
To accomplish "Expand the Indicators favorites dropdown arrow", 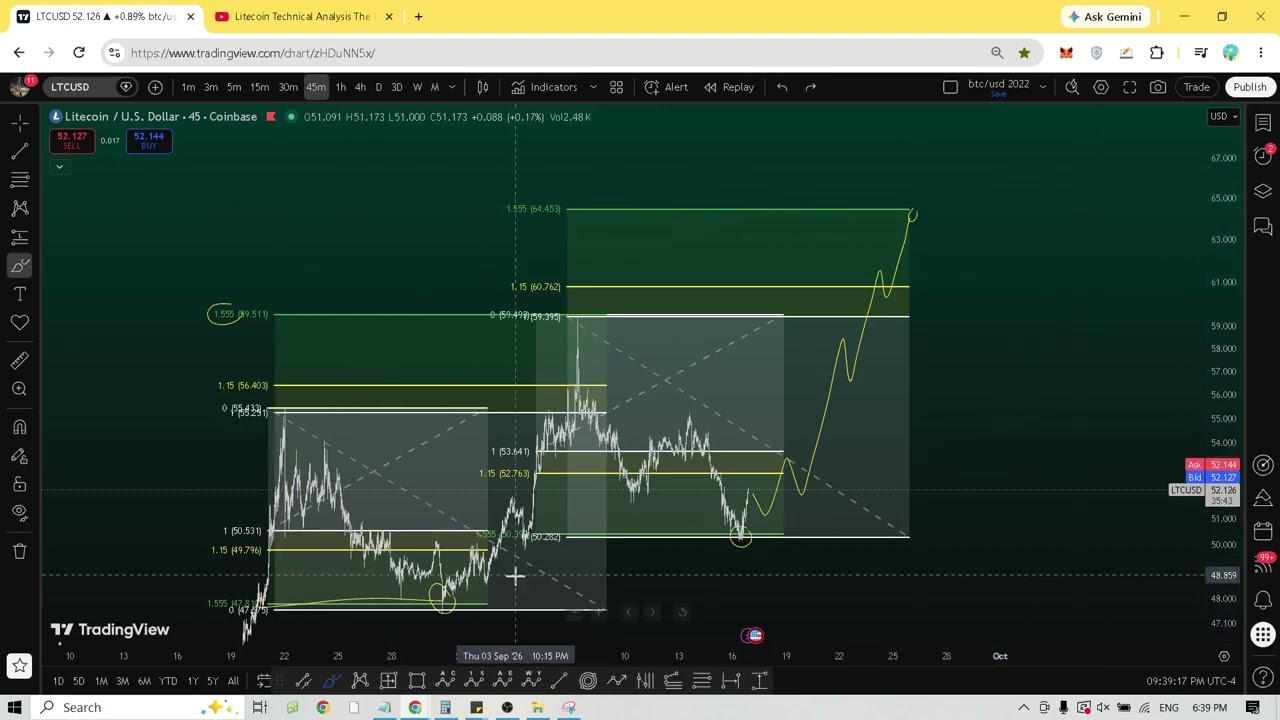I will [x=592, y=87].
